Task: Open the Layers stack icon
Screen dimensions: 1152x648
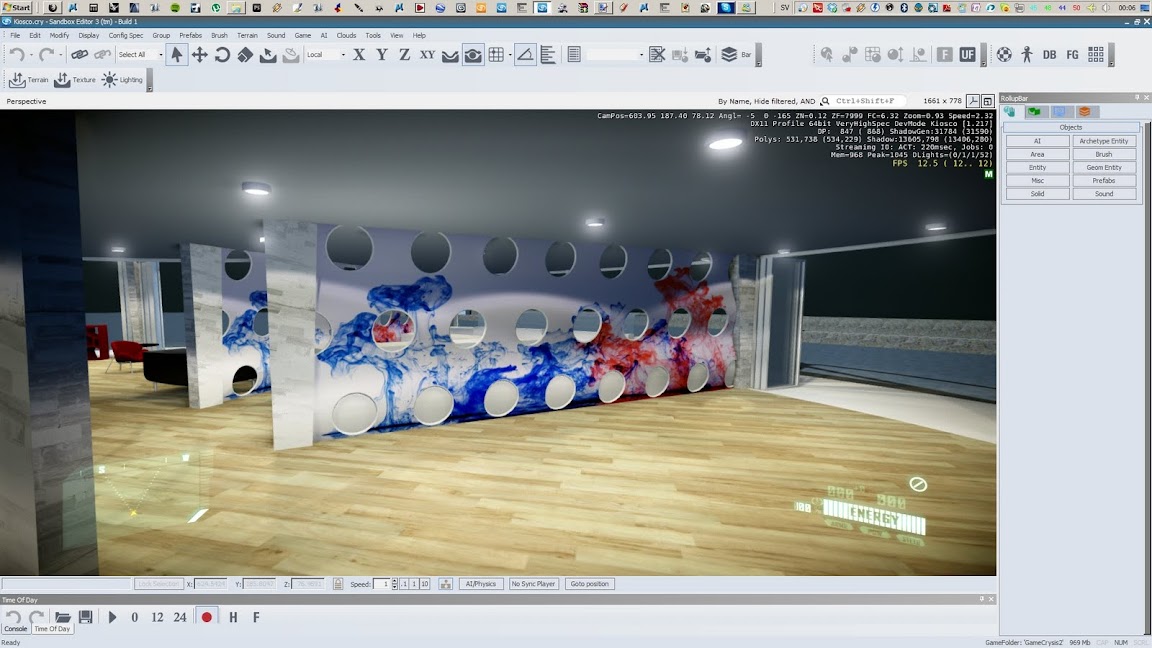Action: (x=728, y=54)
